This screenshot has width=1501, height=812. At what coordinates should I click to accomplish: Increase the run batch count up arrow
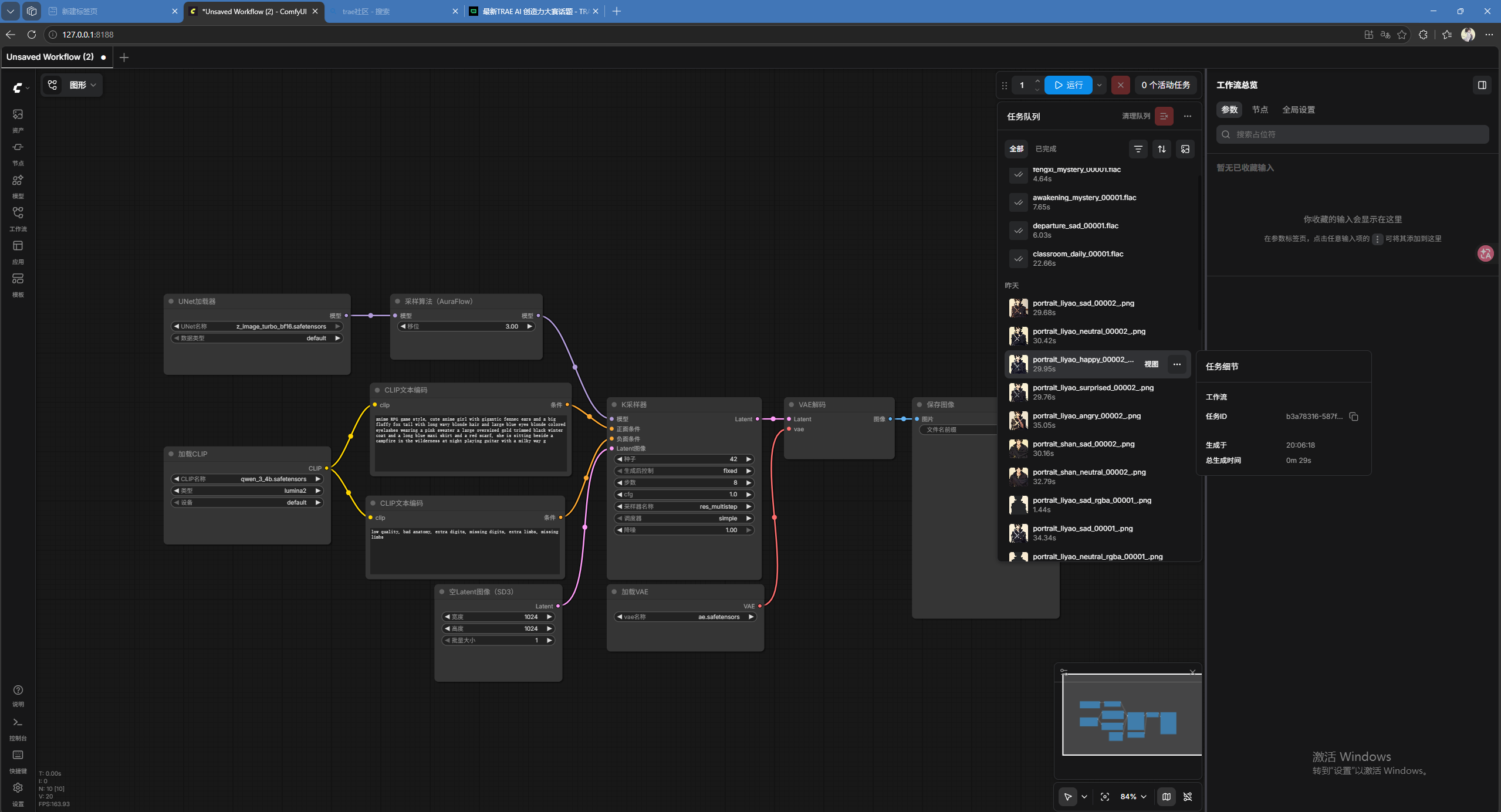point(1037,81)
